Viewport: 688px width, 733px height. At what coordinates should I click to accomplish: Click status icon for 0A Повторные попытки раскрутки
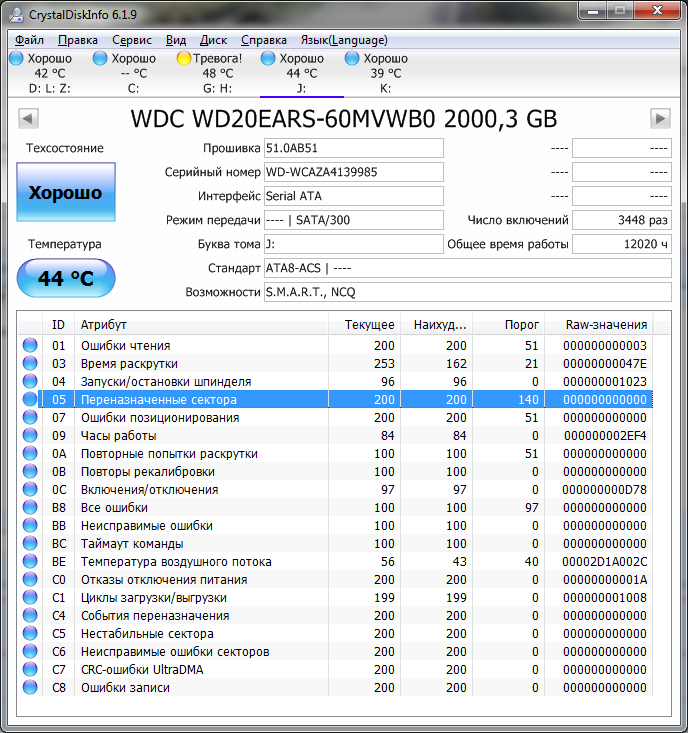(30, 453)
